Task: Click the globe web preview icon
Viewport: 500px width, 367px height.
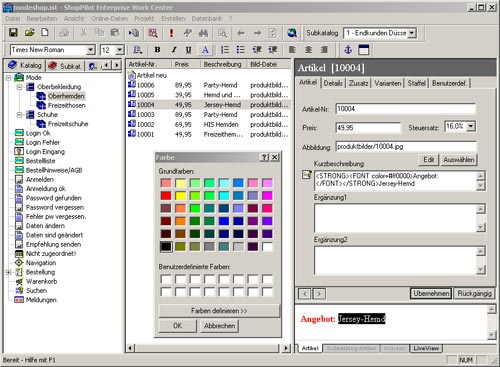Action: pyautogui.click(x=292, y=33)
